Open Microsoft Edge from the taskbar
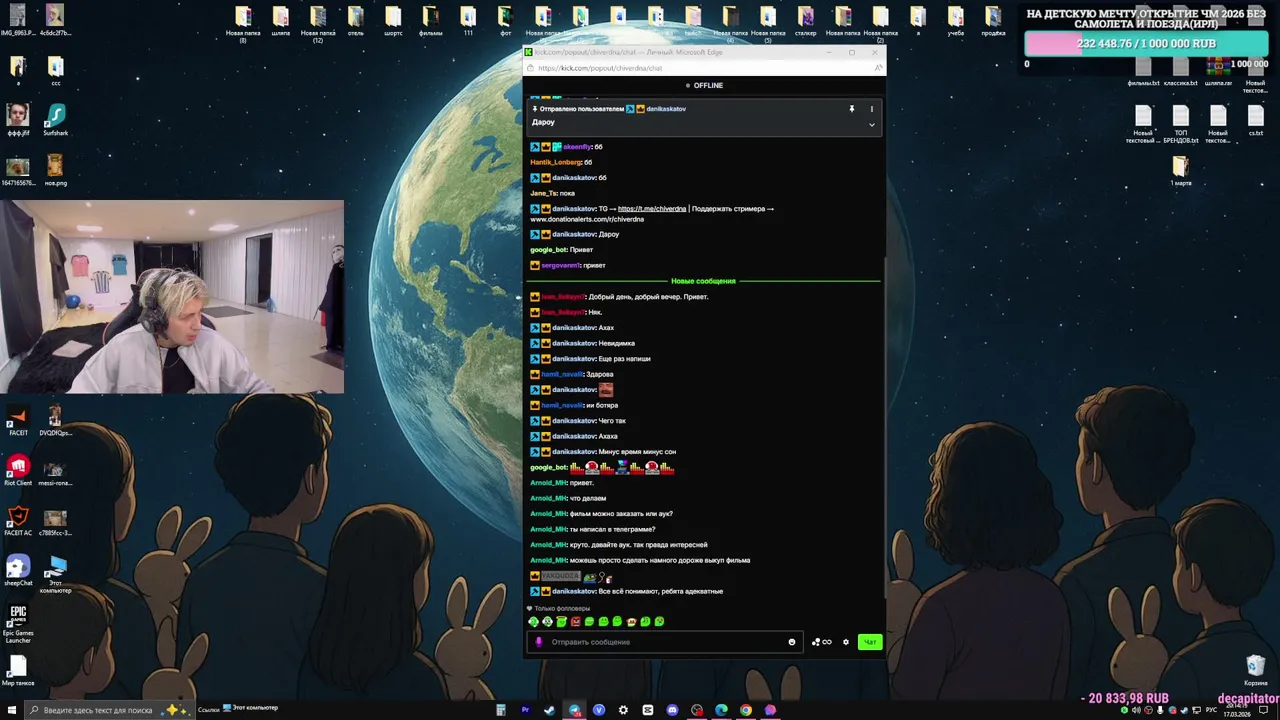The width and height of the screenshot is (1280, 720). pyautogui.click(x=721, y=710)
